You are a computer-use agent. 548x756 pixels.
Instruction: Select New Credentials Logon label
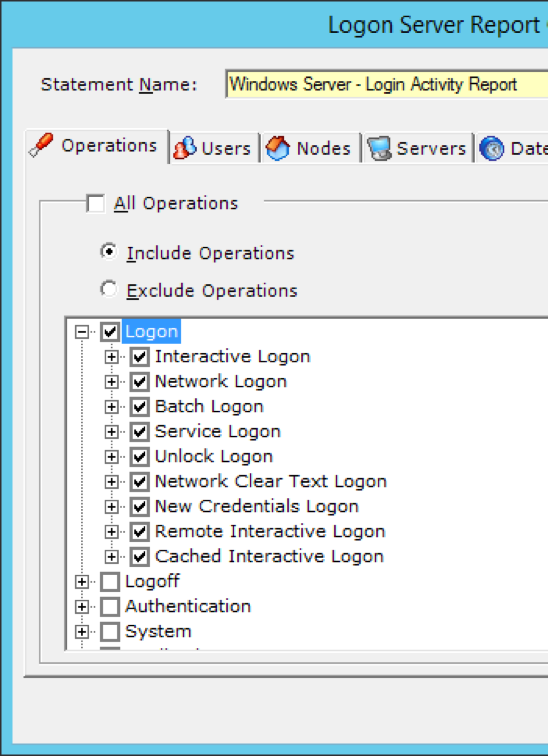(x=256, y=507)
